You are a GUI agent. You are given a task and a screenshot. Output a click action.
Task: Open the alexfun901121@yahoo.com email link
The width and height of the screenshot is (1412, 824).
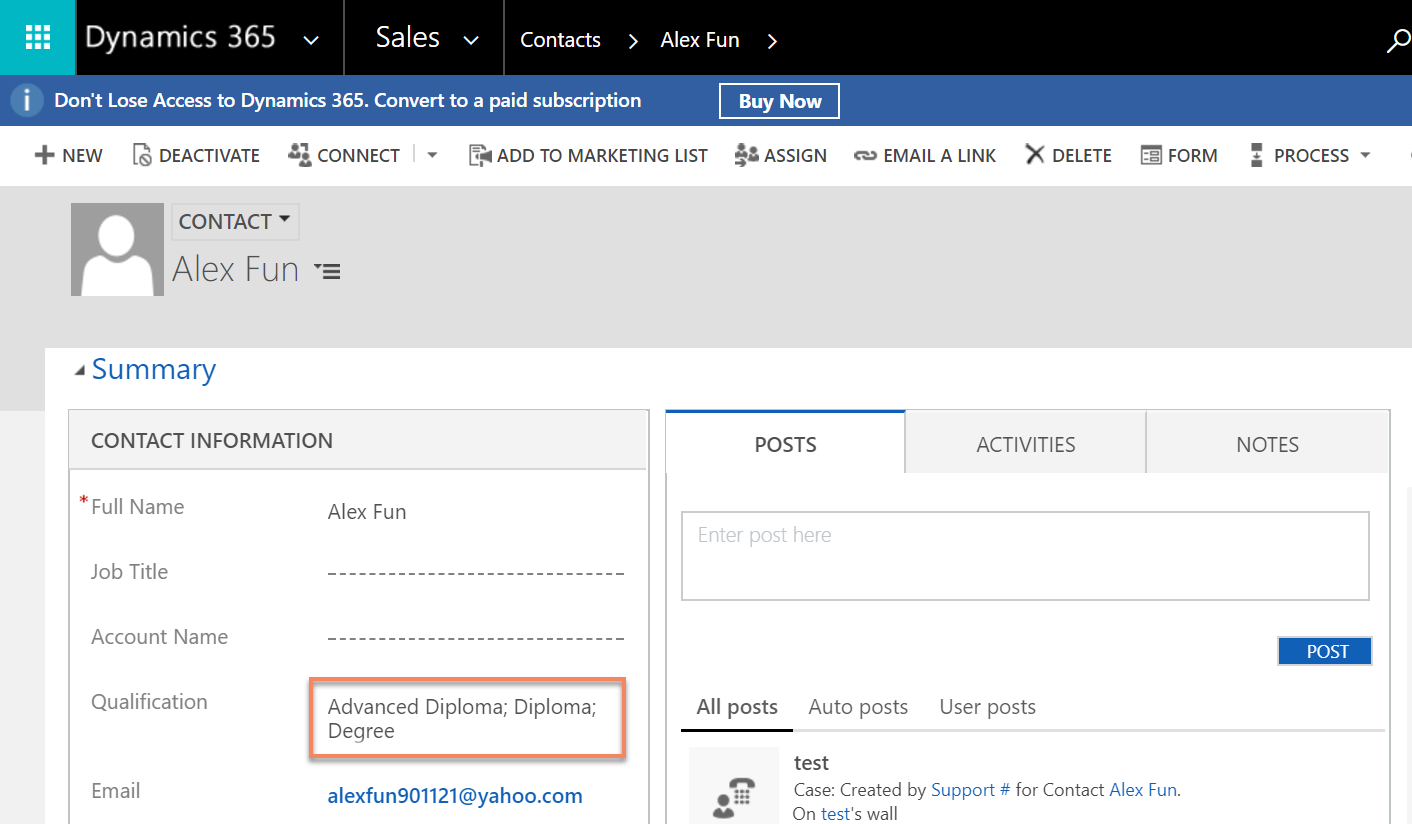tap(455, 795)
